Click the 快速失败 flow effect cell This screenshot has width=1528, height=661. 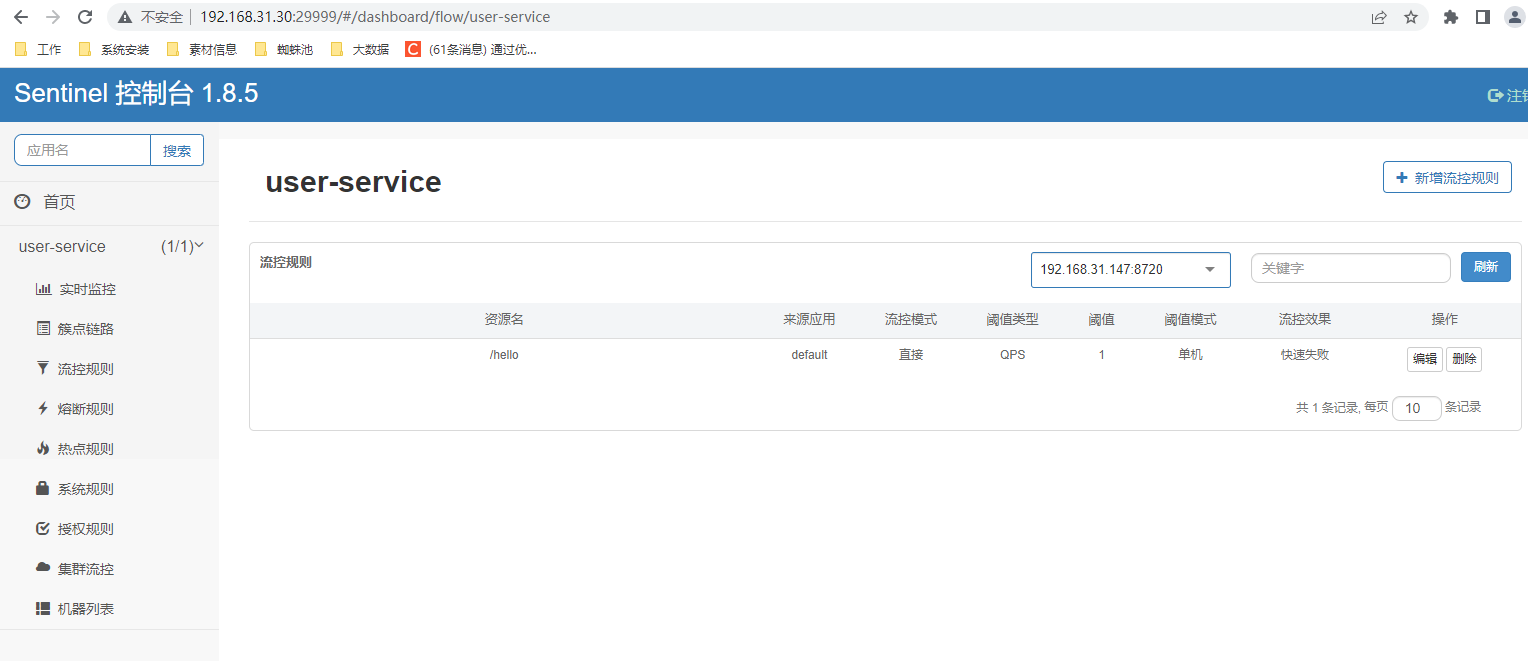point(1305,355)
